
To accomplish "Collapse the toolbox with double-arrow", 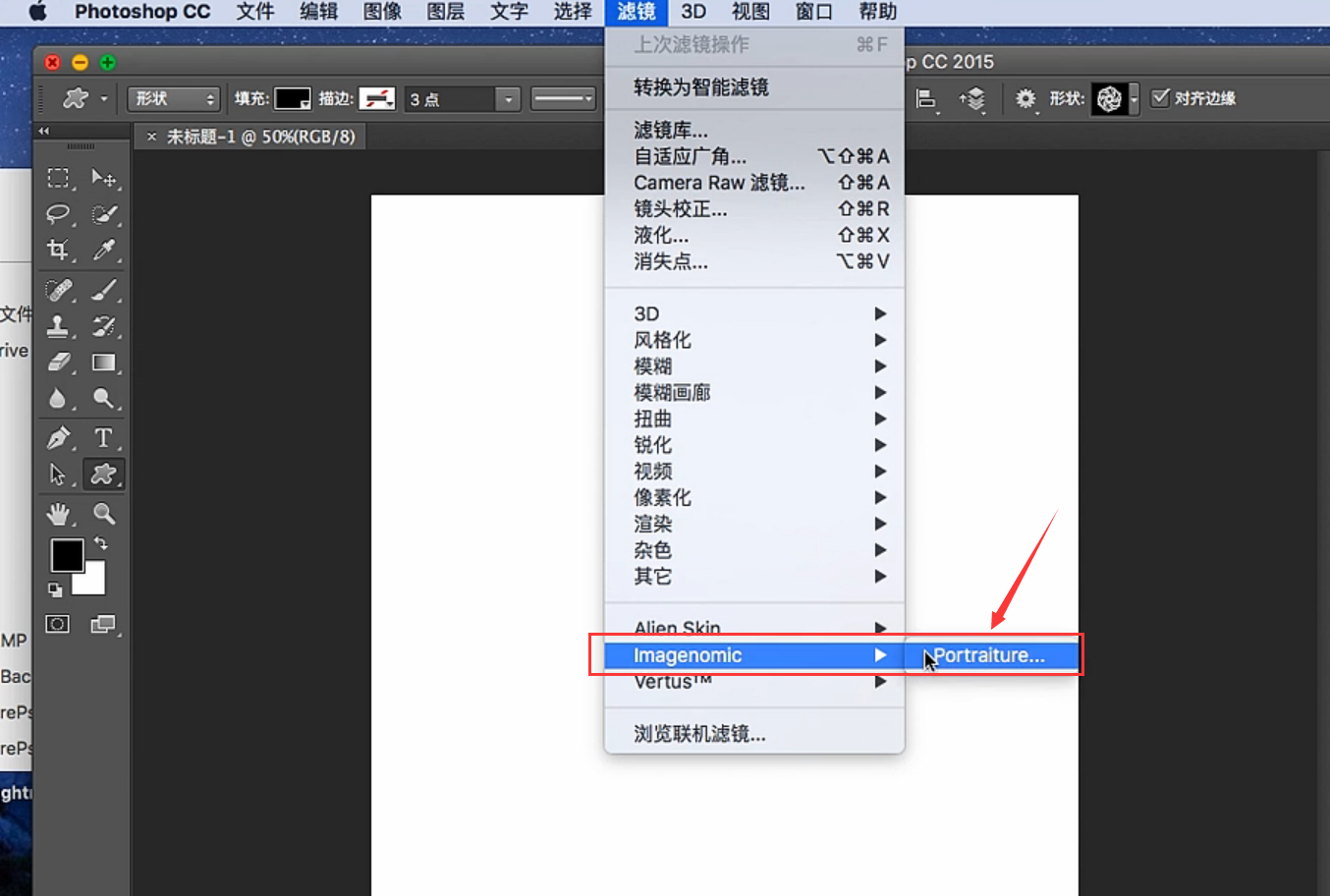I will 44,131.
